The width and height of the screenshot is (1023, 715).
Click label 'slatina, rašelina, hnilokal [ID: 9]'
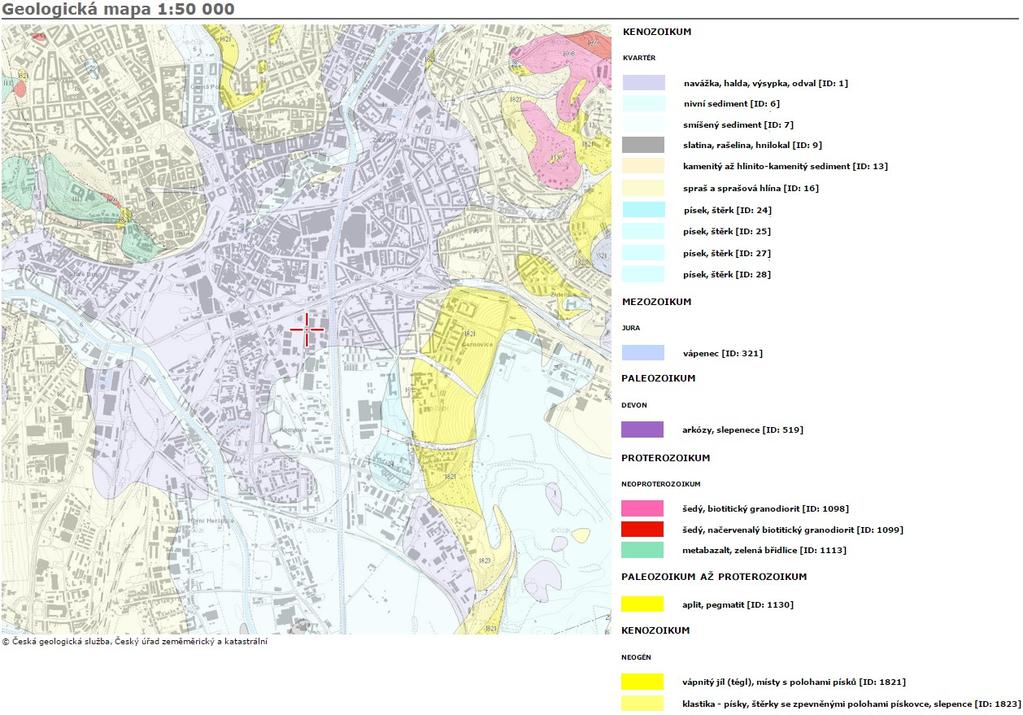(750, 145)
